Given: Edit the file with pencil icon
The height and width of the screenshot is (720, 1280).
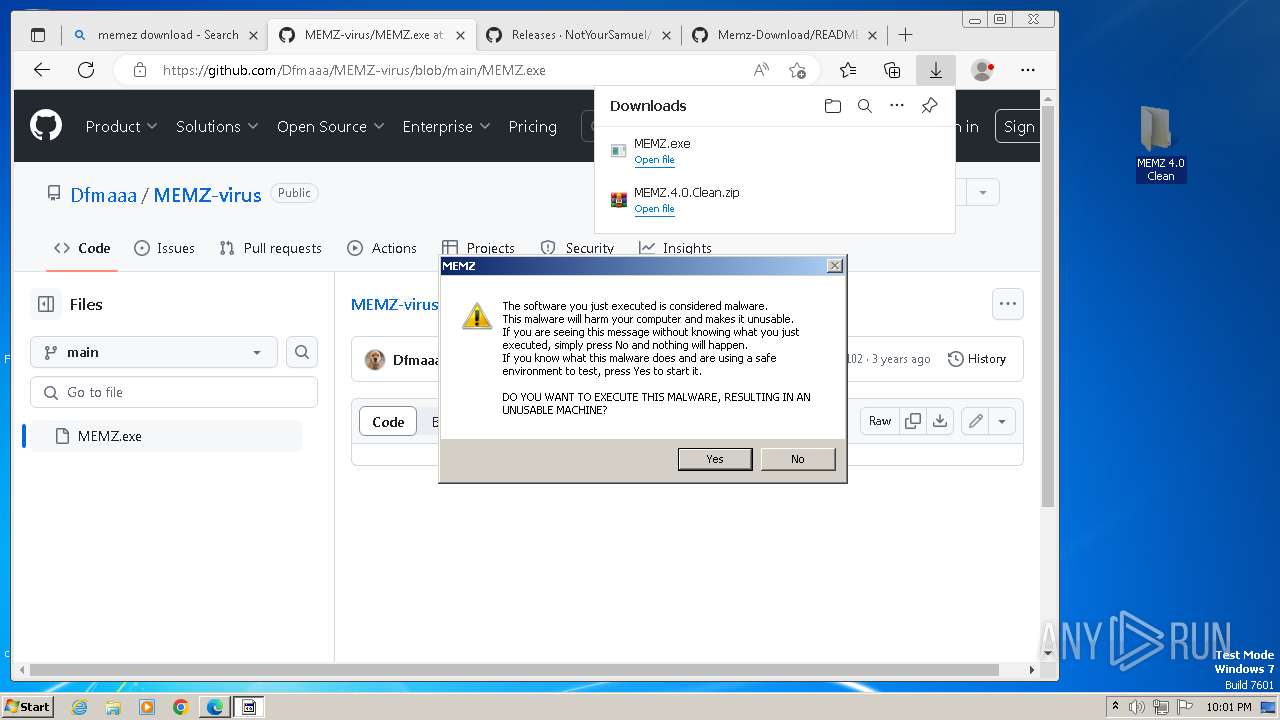Looking at the screenshot, I should (975, 421).
